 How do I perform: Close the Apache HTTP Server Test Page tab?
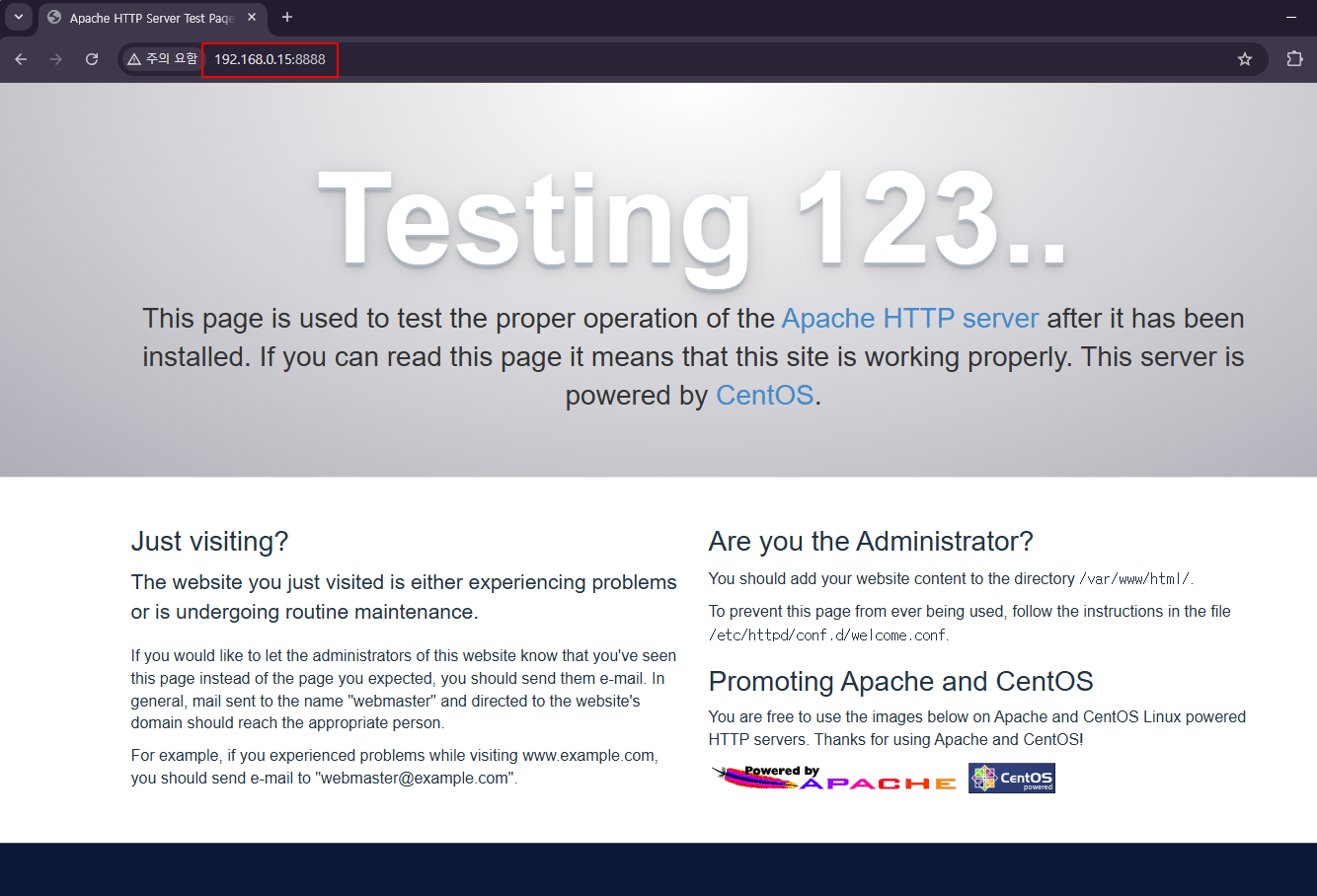252,17
